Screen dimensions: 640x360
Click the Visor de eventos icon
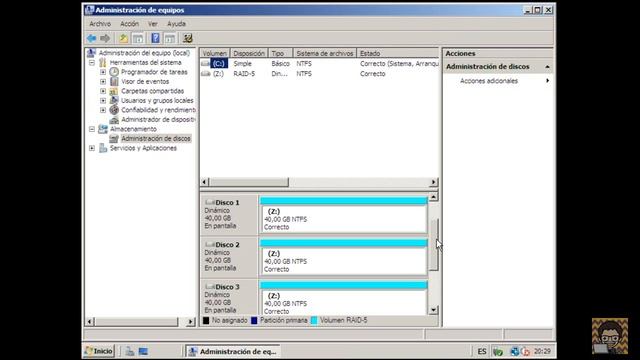tap(114, 81)
